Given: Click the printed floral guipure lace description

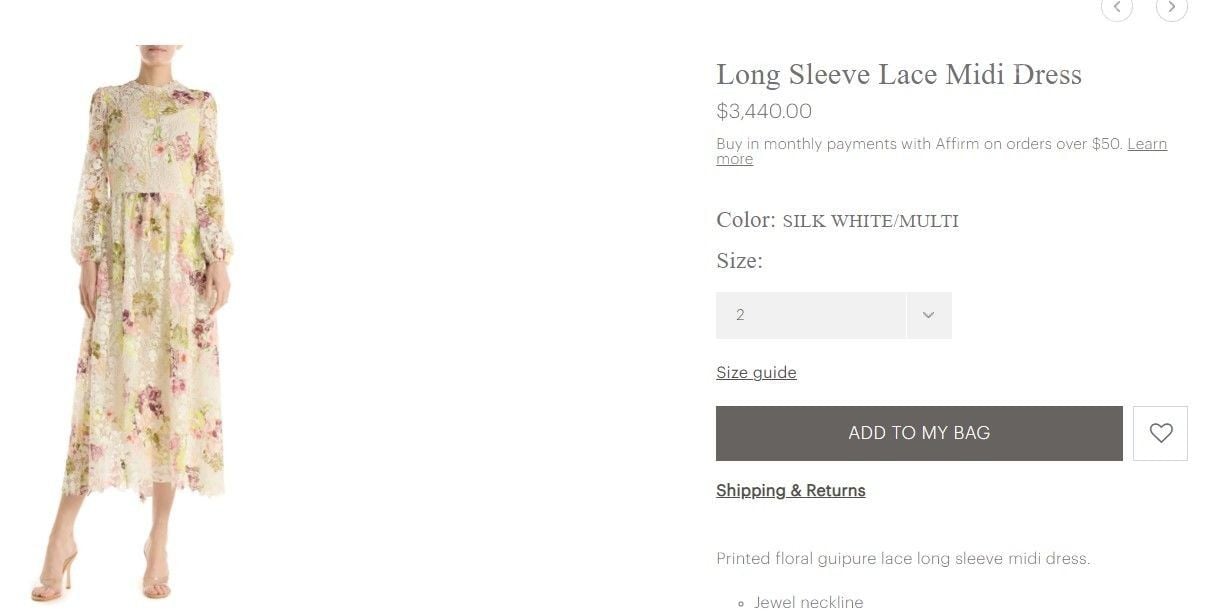Looking at the screenshot, I should click(902, 558).
